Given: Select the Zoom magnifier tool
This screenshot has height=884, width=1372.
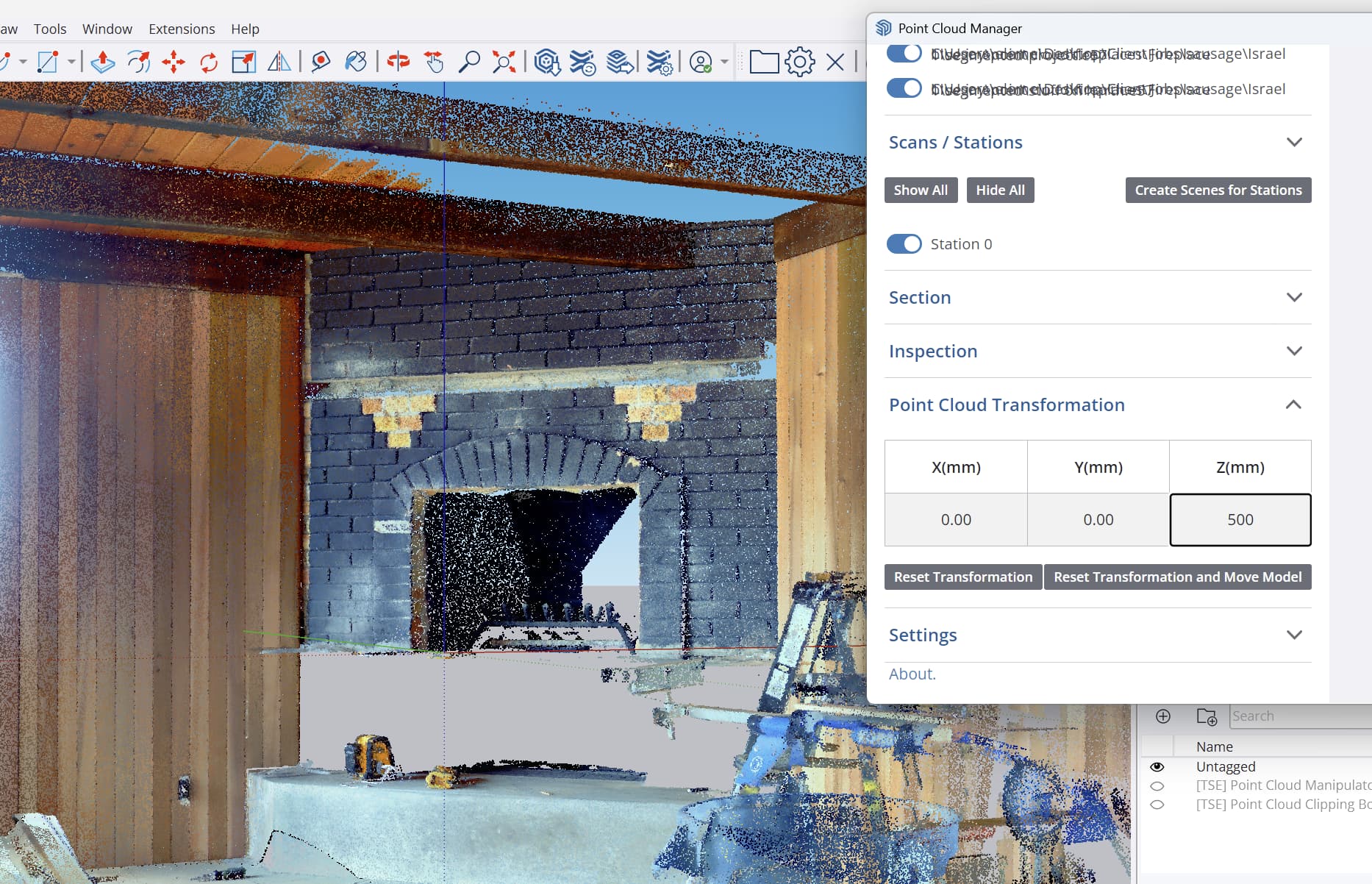Looking at the screenshot, I should (468, 62).
